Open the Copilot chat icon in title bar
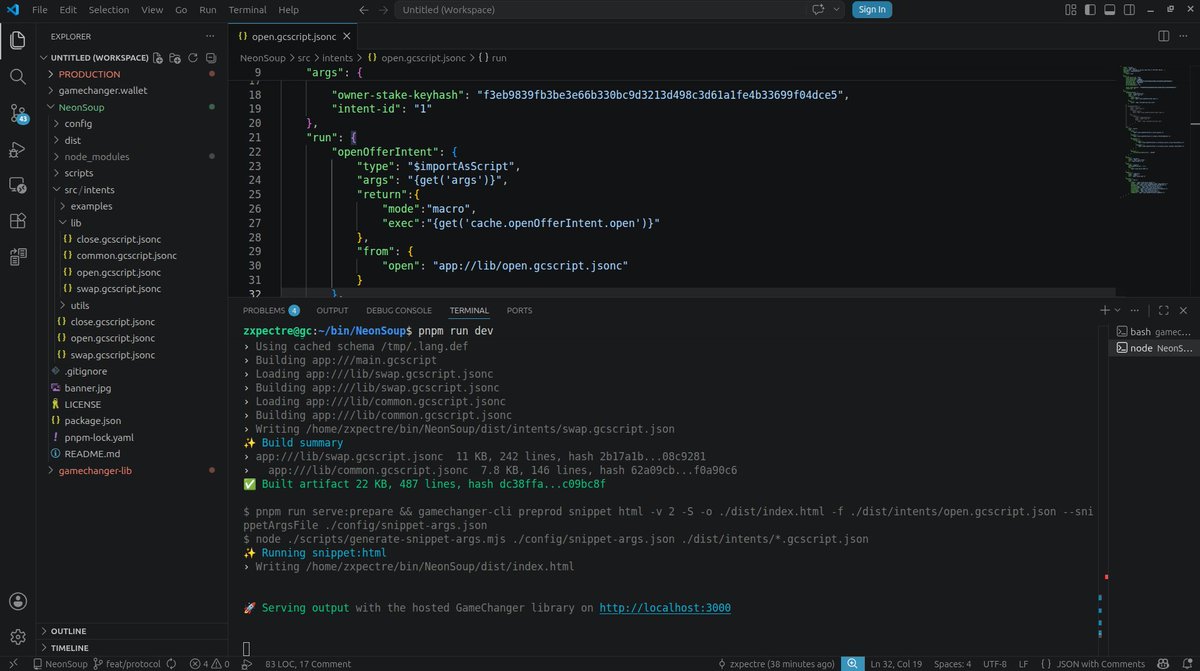The width and height of the screenshot is (1200, 671). click(x=817, y=10)
